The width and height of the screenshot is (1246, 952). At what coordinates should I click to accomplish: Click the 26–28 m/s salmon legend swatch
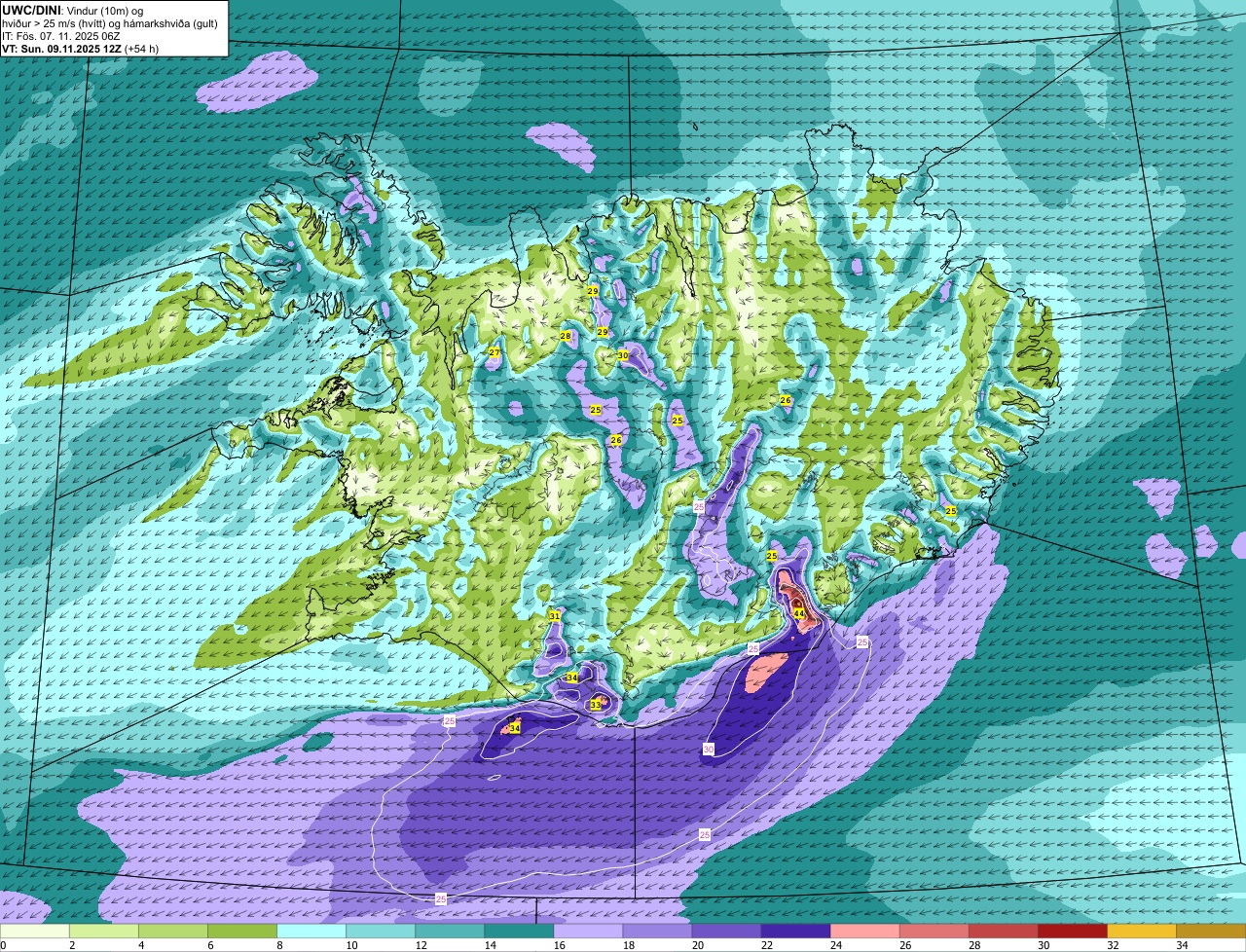(x=934, y=932)
